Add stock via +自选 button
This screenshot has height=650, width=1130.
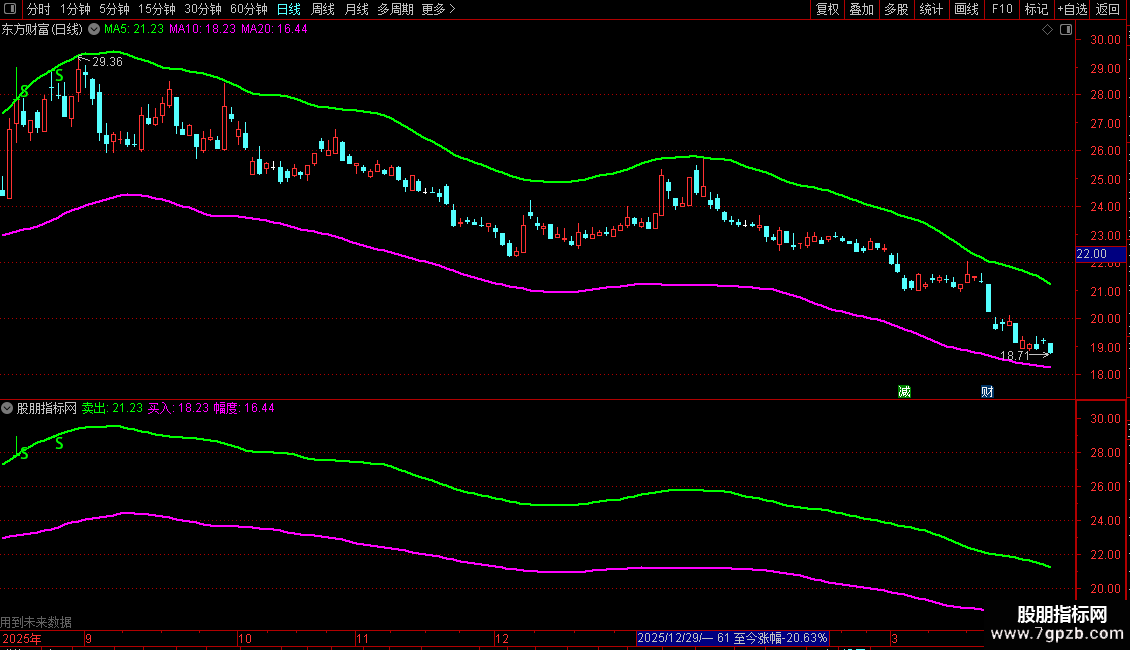tap(1072, 9)
